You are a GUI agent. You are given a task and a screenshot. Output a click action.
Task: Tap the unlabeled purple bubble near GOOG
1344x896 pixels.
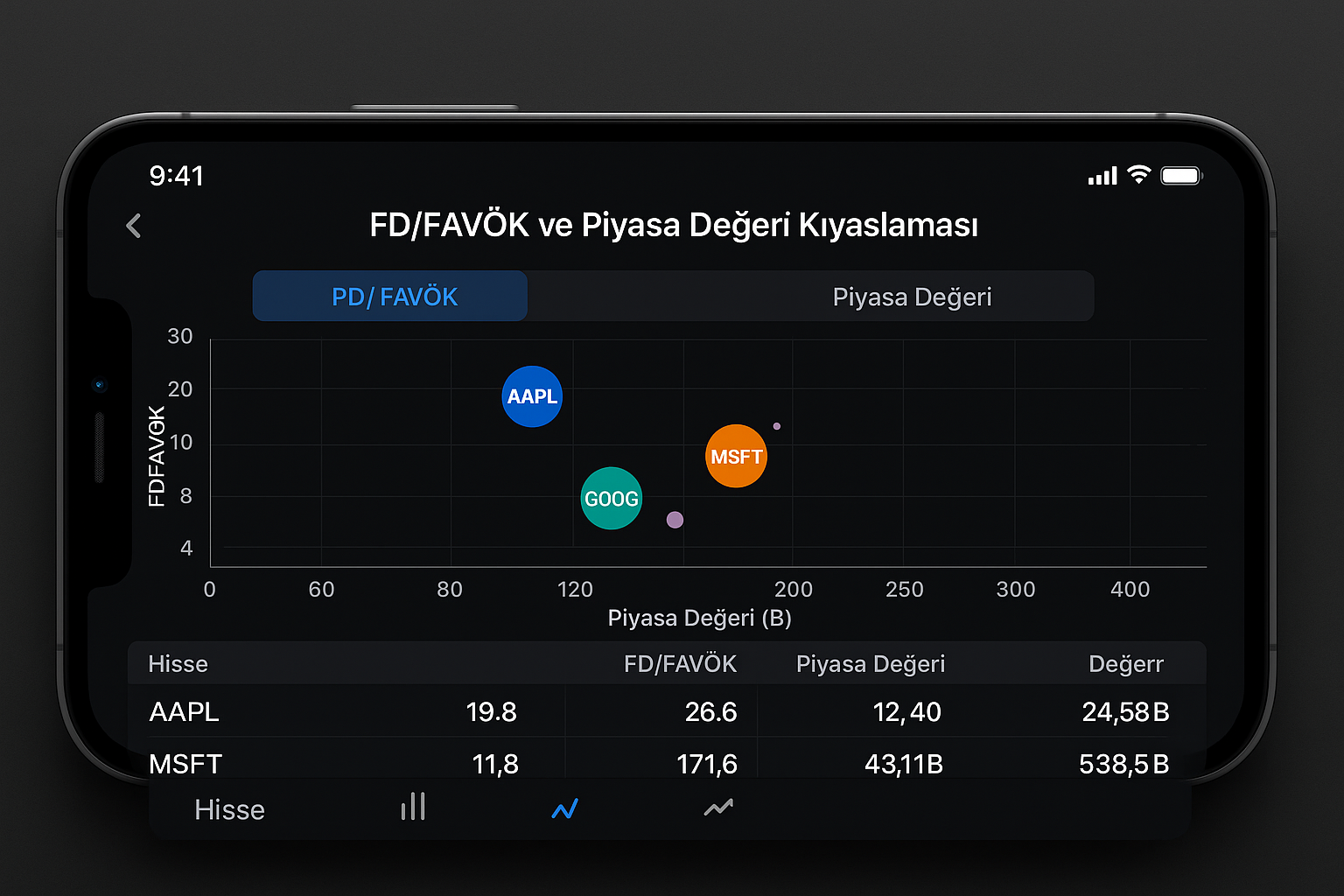[x=675, y=520]
